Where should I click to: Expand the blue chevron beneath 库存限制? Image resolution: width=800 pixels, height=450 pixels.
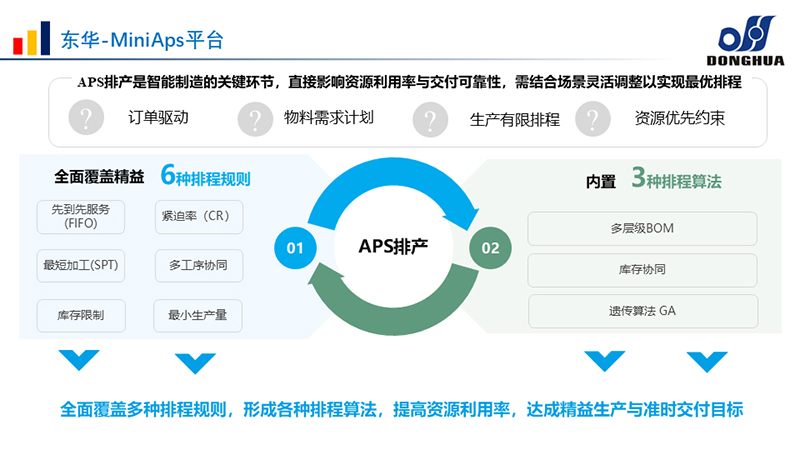point(80,359)
